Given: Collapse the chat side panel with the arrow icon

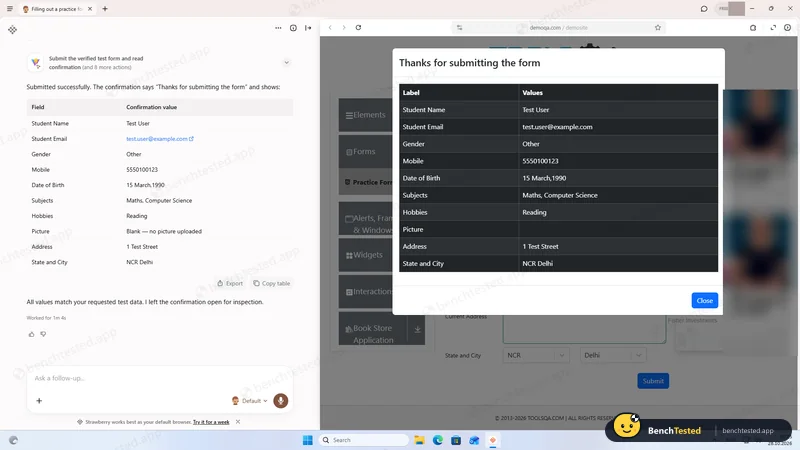Looking at the screenshot, I should pyautogui.click(x=308, y=28).
